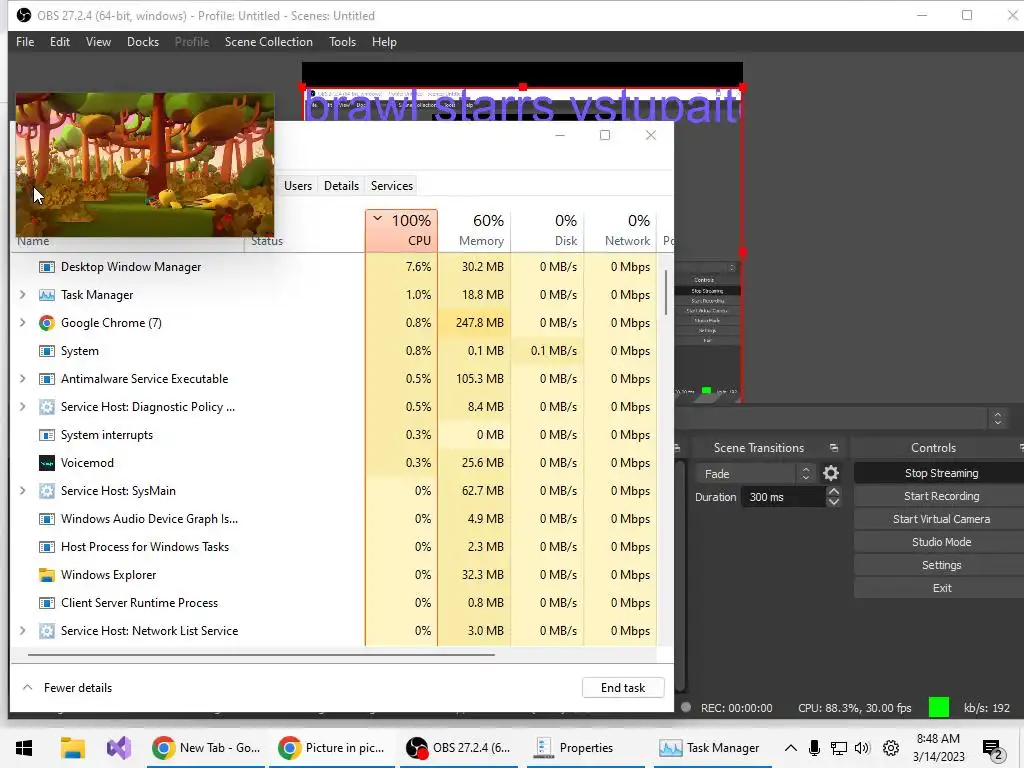Click the Exit button in OBS
The image size is (1024, 768).
(941, 588)
